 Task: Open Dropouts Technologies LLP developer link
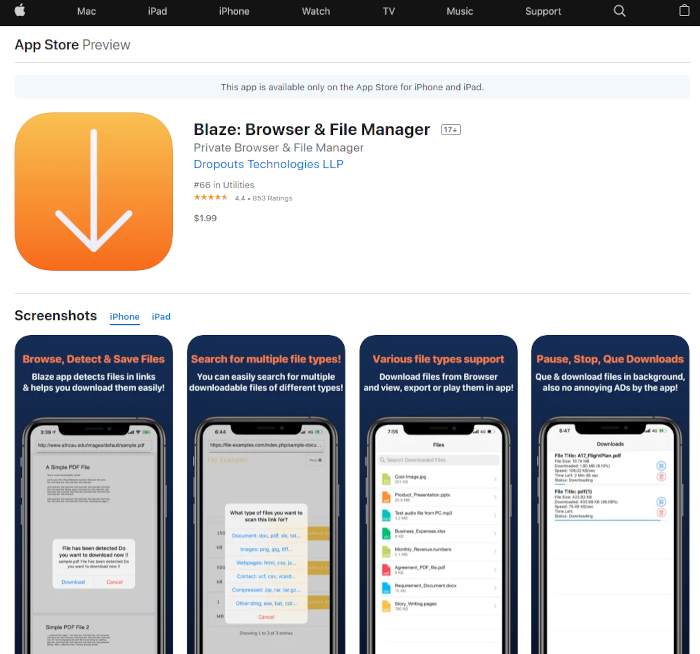point(268,164)
